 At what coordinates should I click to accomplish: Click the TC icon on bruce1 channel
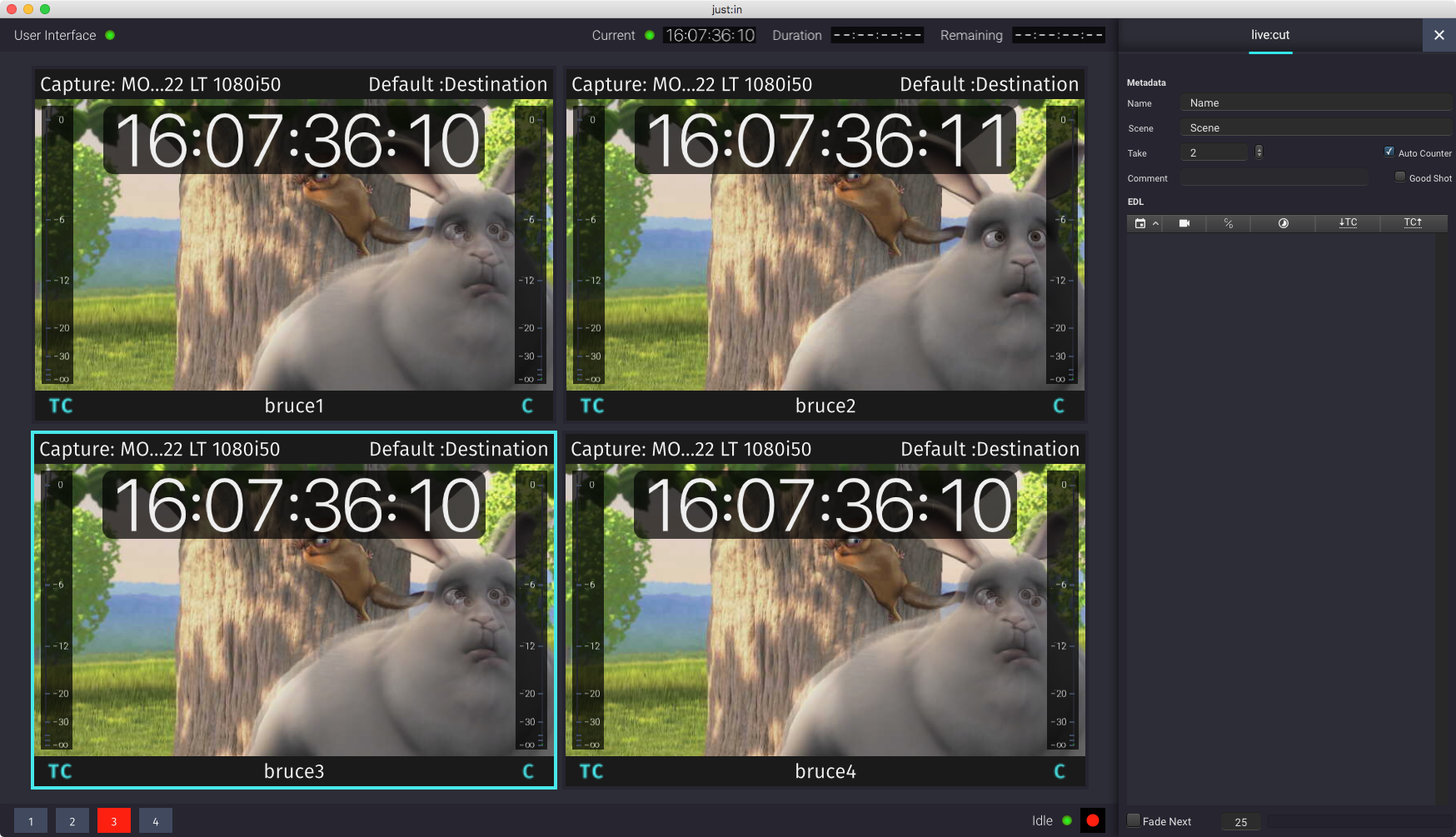click(x=61, y=406)
